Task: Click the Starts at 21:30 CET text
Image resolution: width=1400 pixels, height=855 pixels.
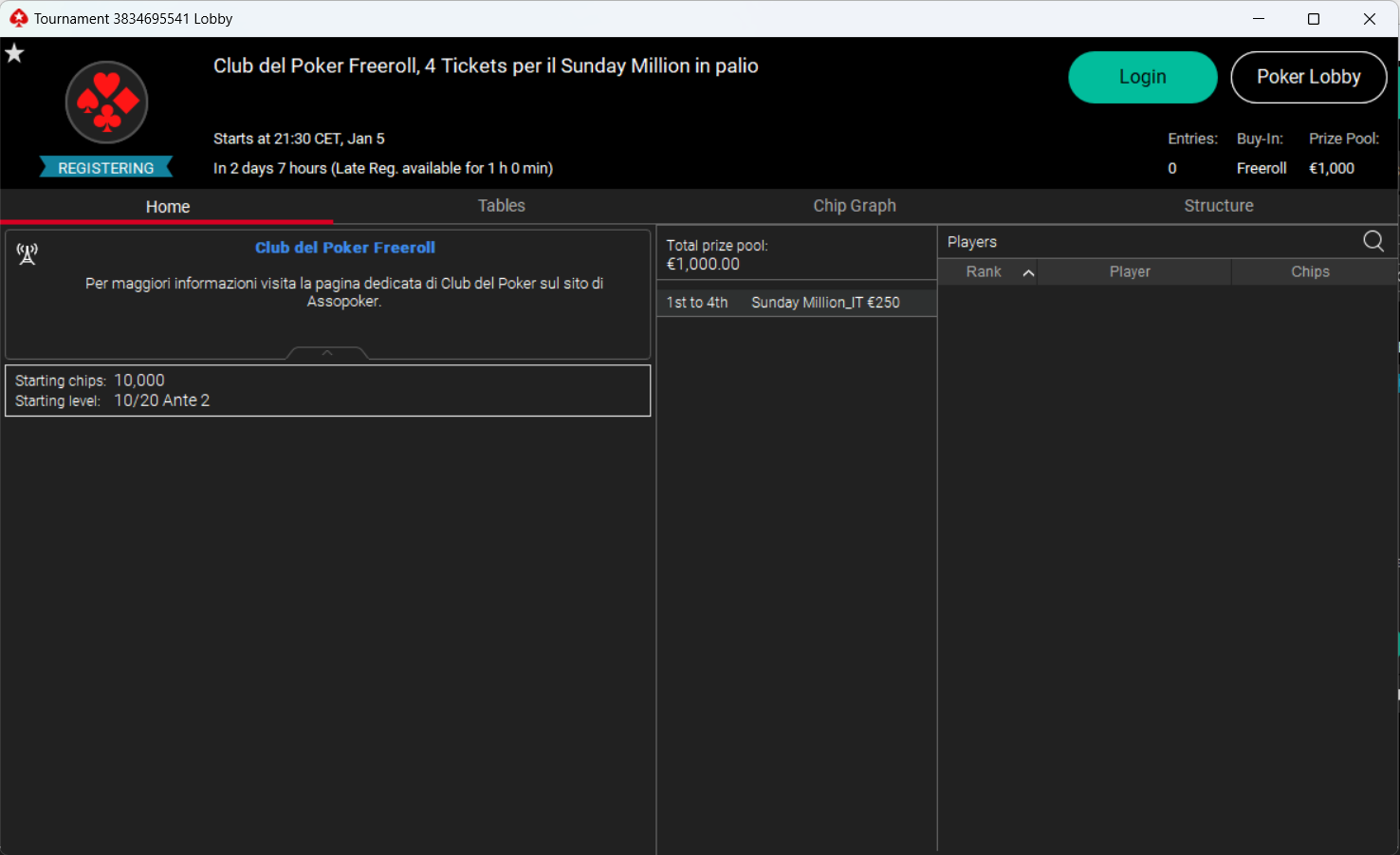Action: (x=299, y=139)
